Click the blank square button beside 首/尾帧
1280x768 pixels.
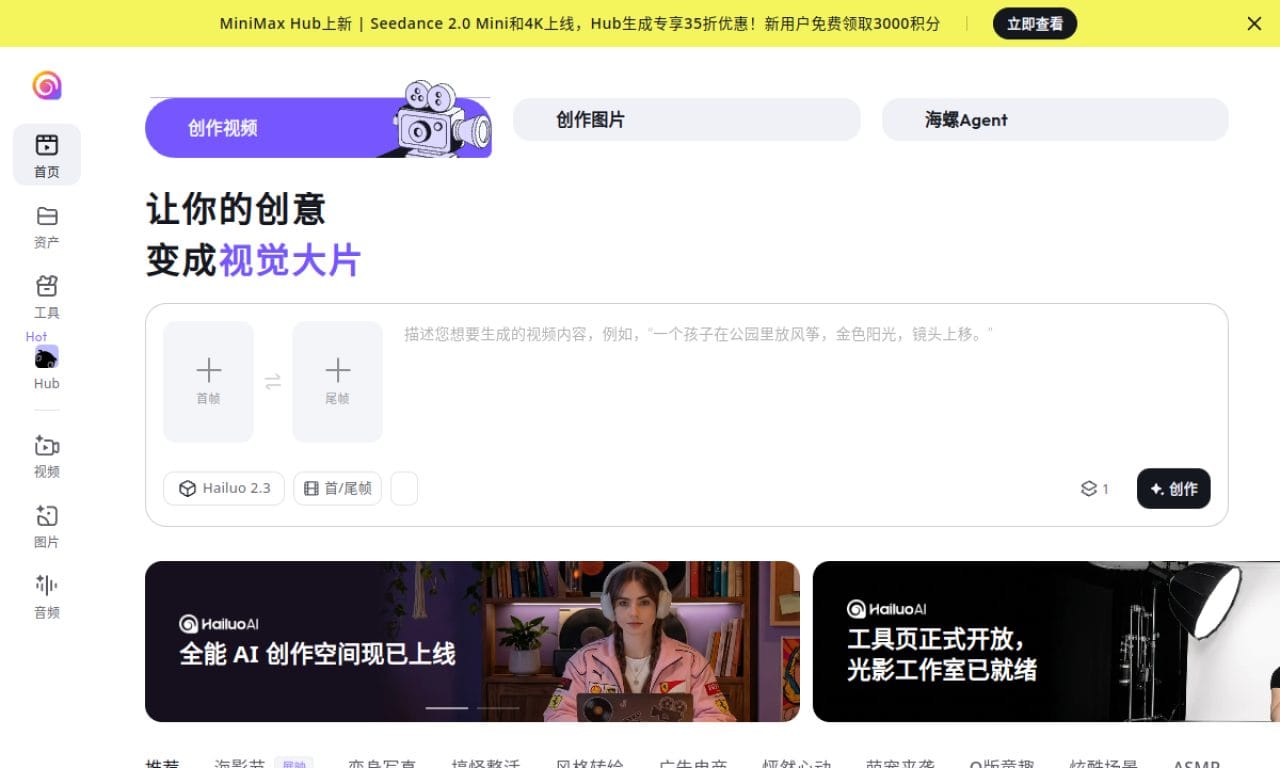coord(404,488)
